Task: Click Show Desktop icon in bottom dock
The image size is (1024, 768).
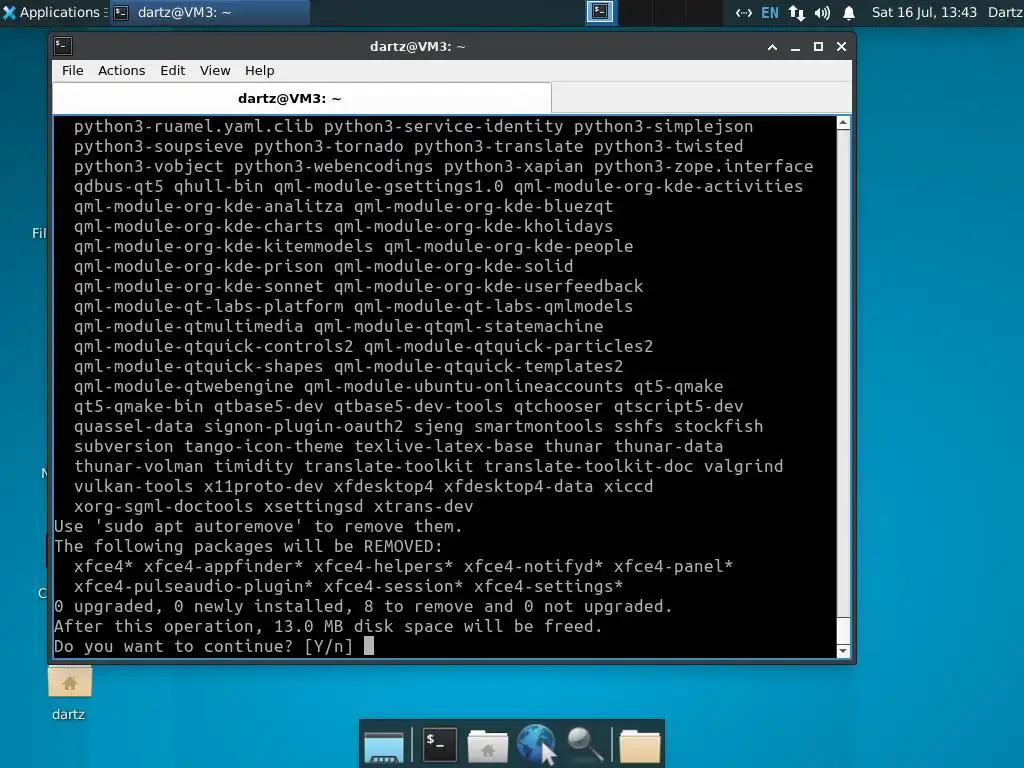Action: pos(383,746)
